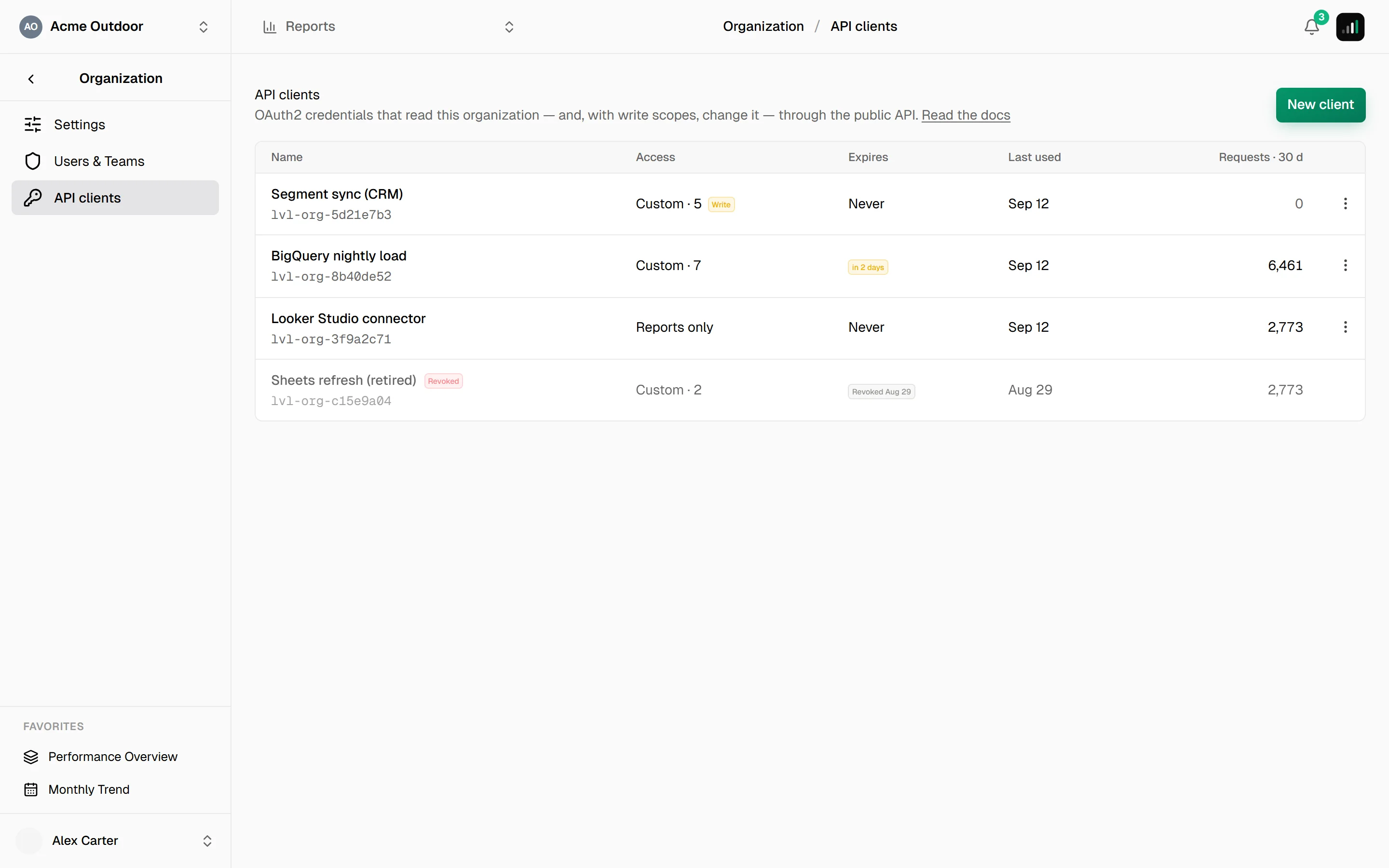This screenshot has width=1389, height=868.
Task: Click the Custom · 7 access value
Action: click(668, 266)
